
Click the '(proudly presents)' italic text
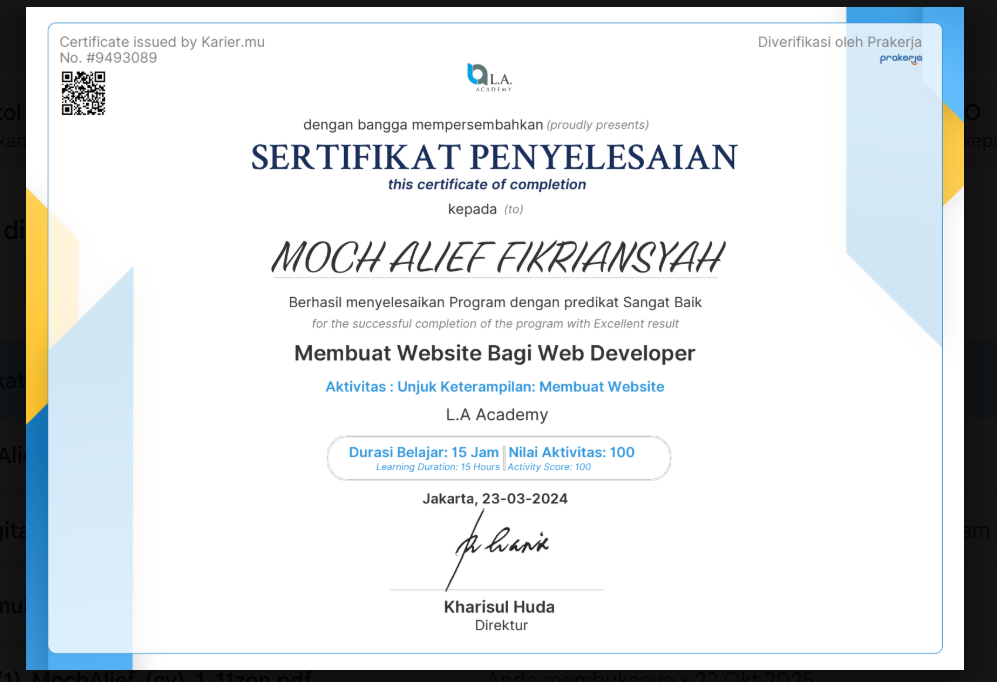(598, 125)
